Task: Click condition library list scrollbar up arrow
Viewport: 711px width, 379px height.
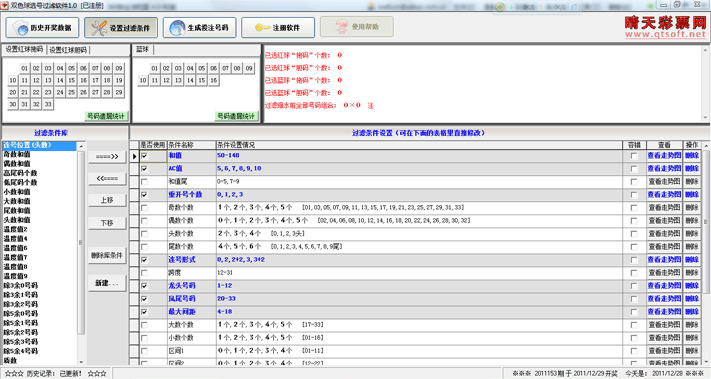Action: click(81, 146)
